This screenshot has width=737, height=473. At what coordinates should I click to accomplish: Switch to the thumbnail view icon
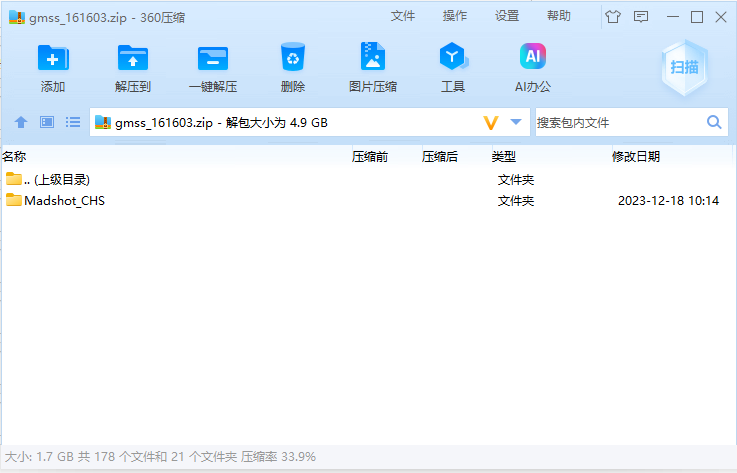pos(47,122)
